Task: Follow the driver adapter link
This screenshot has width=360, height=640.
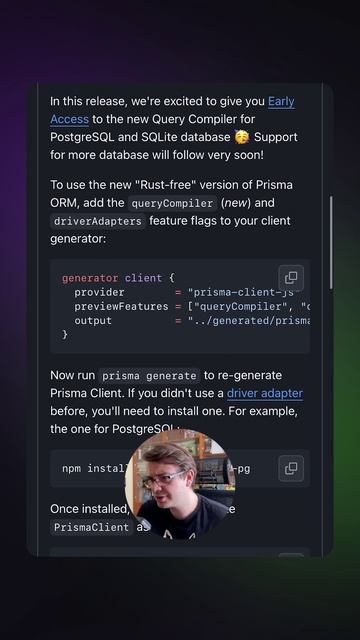Action: 264,393
